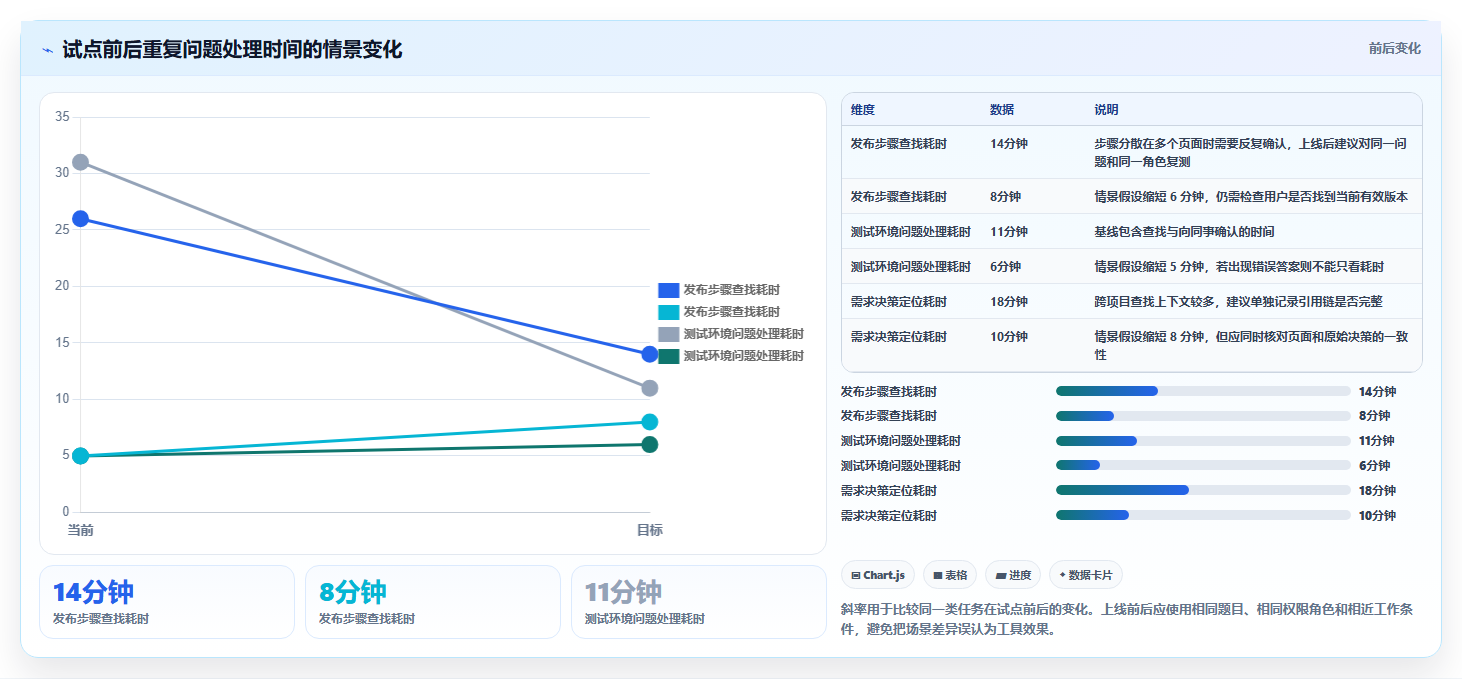This screenshot has width=1462, height=679.
Task: Select the 18分钟 progress bar
Action: pyautogui.click(x=1203, y=490)
